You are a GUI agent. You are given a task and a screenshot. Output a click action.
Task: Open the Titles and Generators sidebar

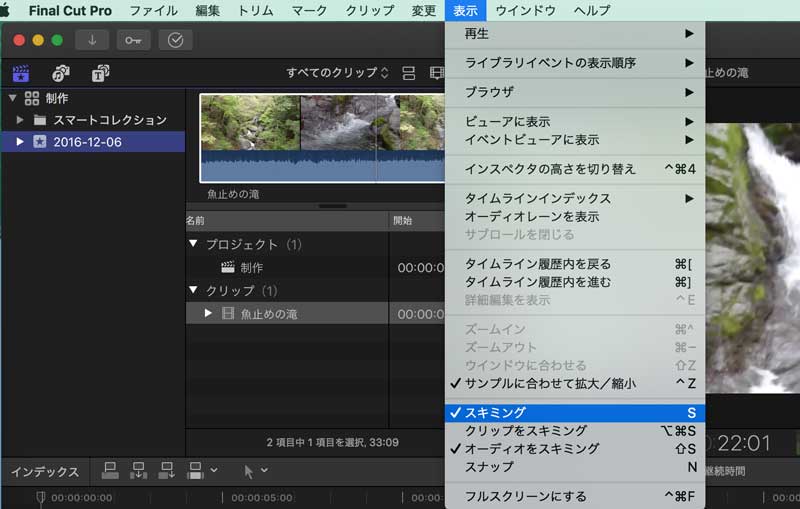pyautogui.click(x=100, y=73)
